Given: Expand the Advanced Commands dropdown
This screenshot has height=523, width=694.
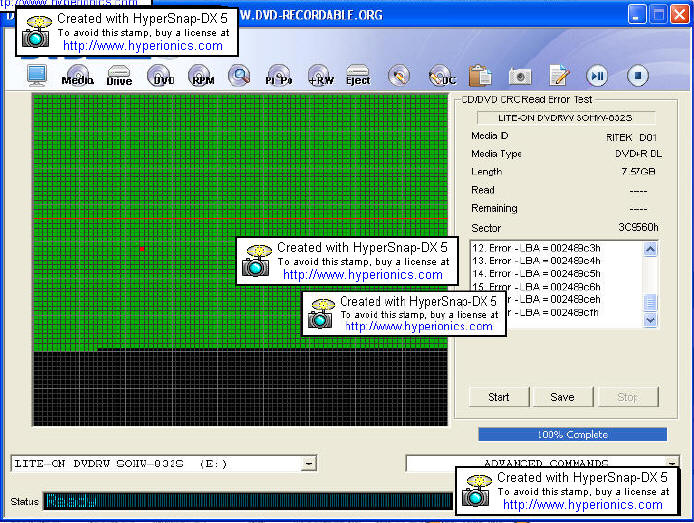Looking at the screenshot, I should [672, 463].
